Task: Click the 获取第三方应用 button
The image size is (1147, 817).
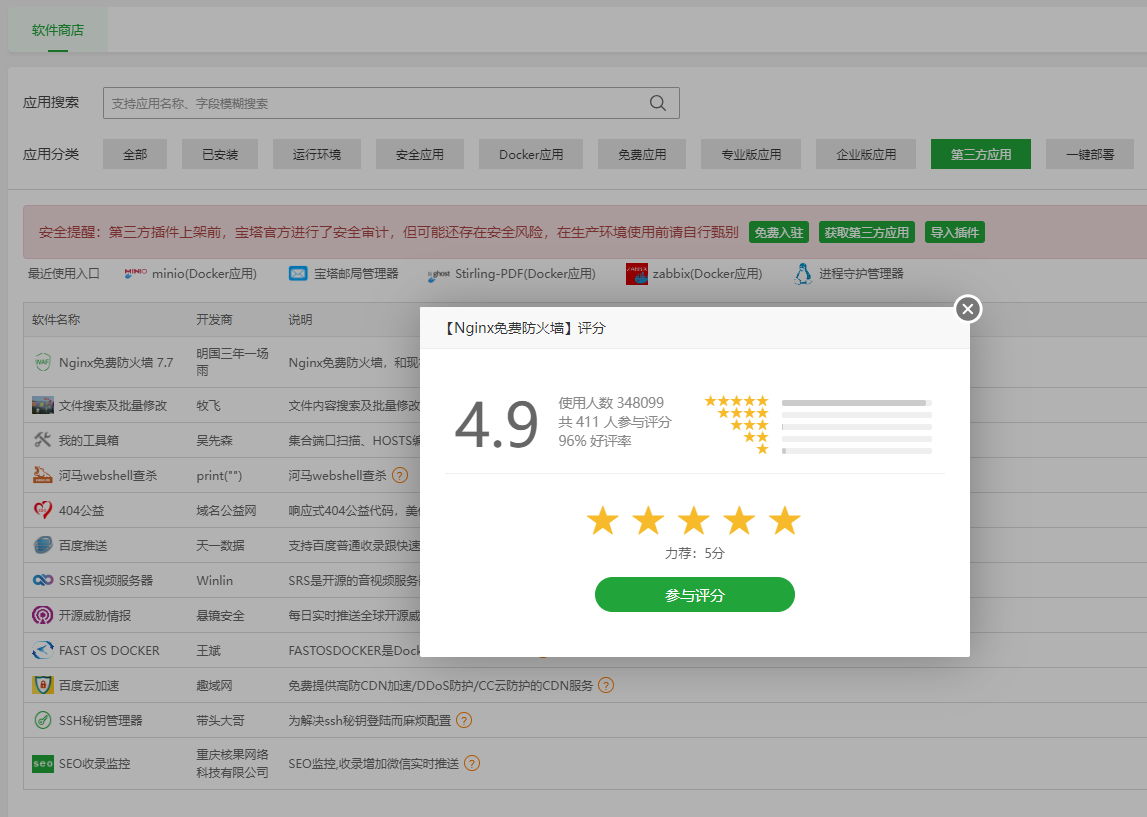Action: tap(866, 233)
